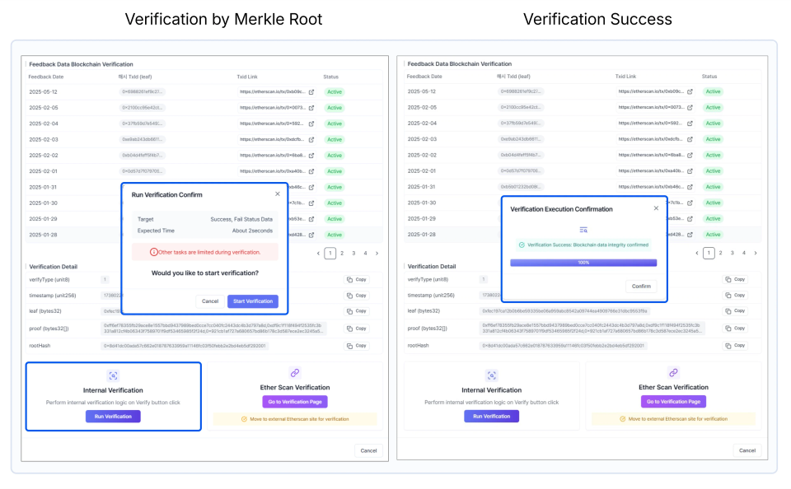This screenshot has height=489, width=791.
Task: Open external link icon for 2025-02-02 in Merkle Root panel
Action: click(x=311, y=155)
